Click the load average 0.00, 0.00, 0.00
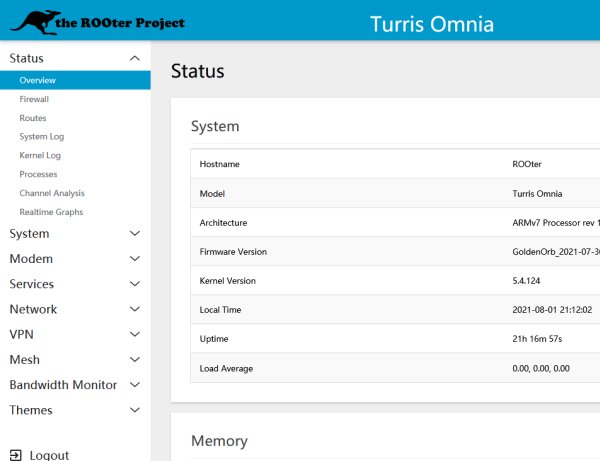This screenshot has height=461, width=600. pyautogui.click(x=541, y=368)
